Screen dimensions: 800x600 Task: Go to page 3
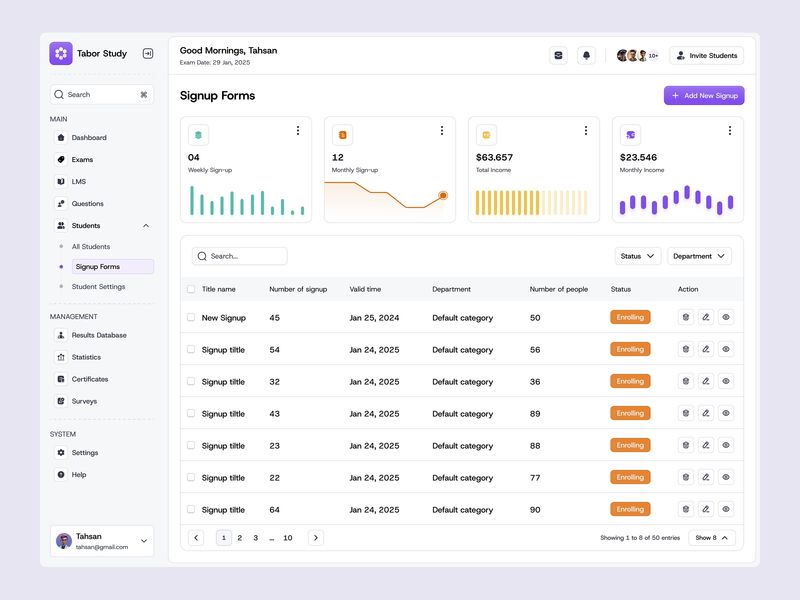coord(256,538)
